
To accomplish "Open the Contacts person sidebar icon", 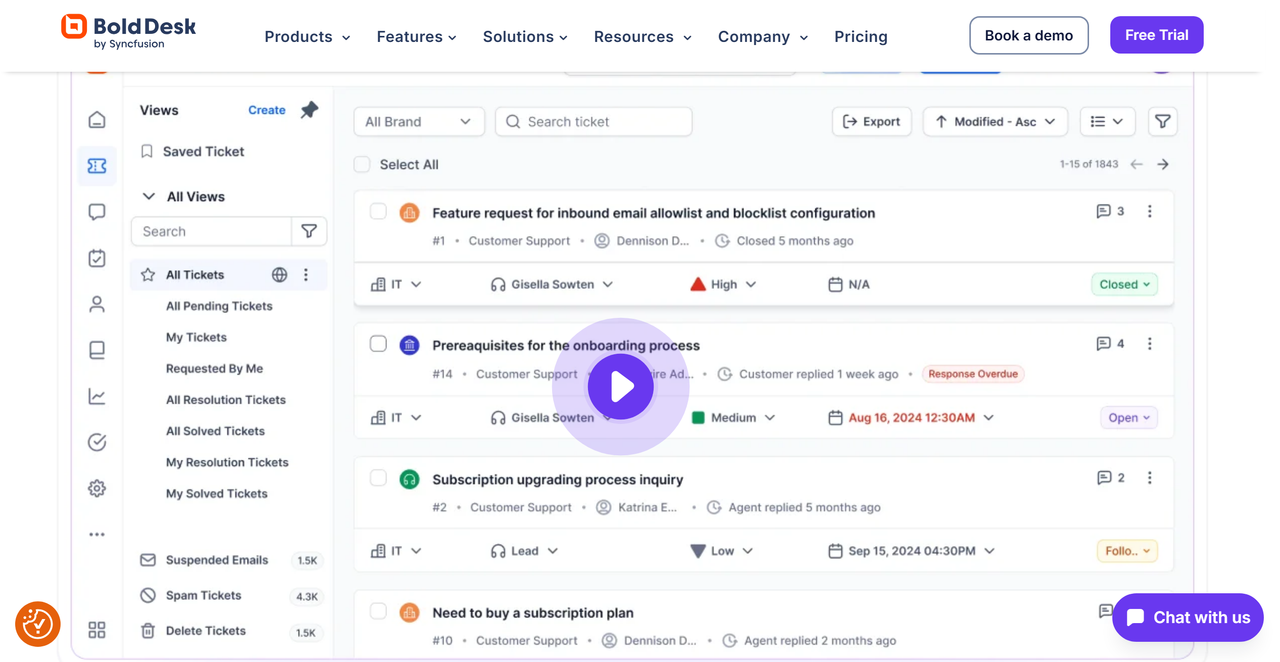I will [97, 304].
